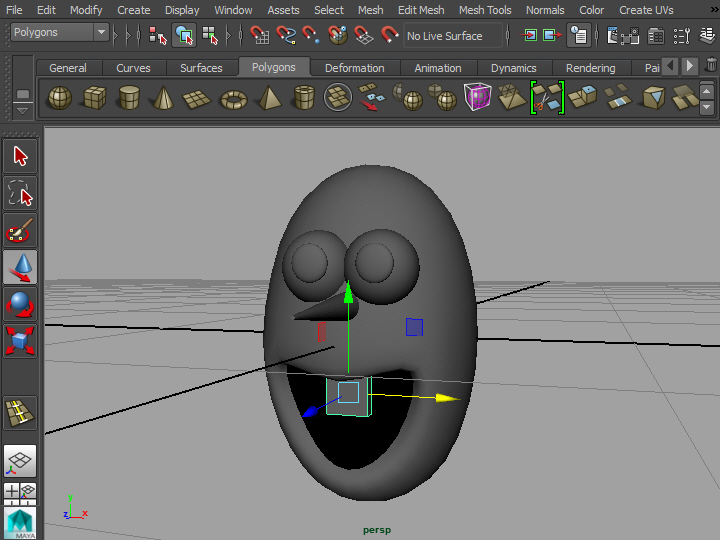Expand the collapsed status line section after the Polygons dropdown
Image resolution: width=720 pixels, height=540 pixels.
tap(117, 35)
